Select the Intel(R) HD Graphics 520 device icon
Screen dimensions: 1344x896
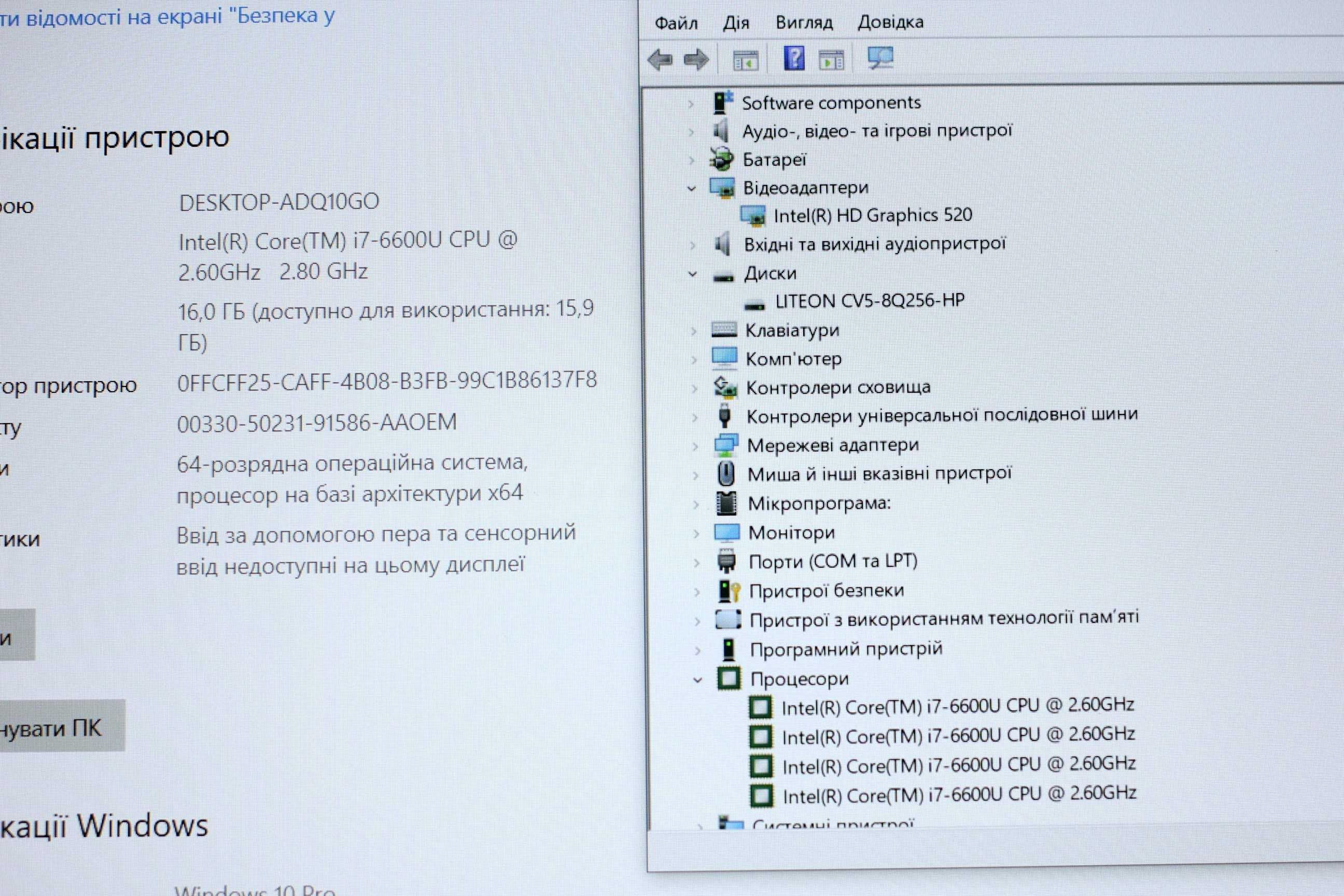753,216
